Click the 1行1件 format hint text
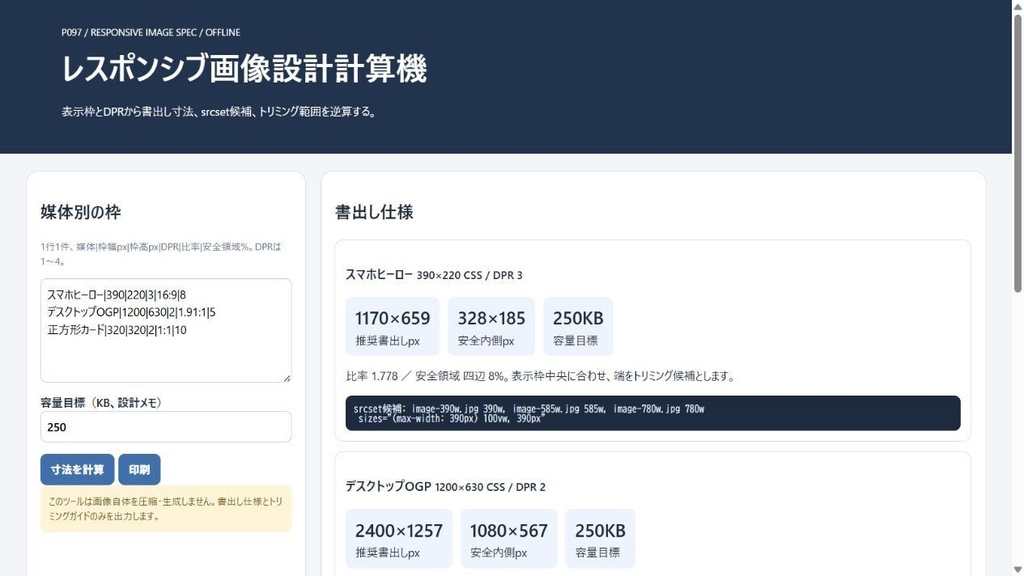This screenshot has width=1024, height=576. coord(161,254)
